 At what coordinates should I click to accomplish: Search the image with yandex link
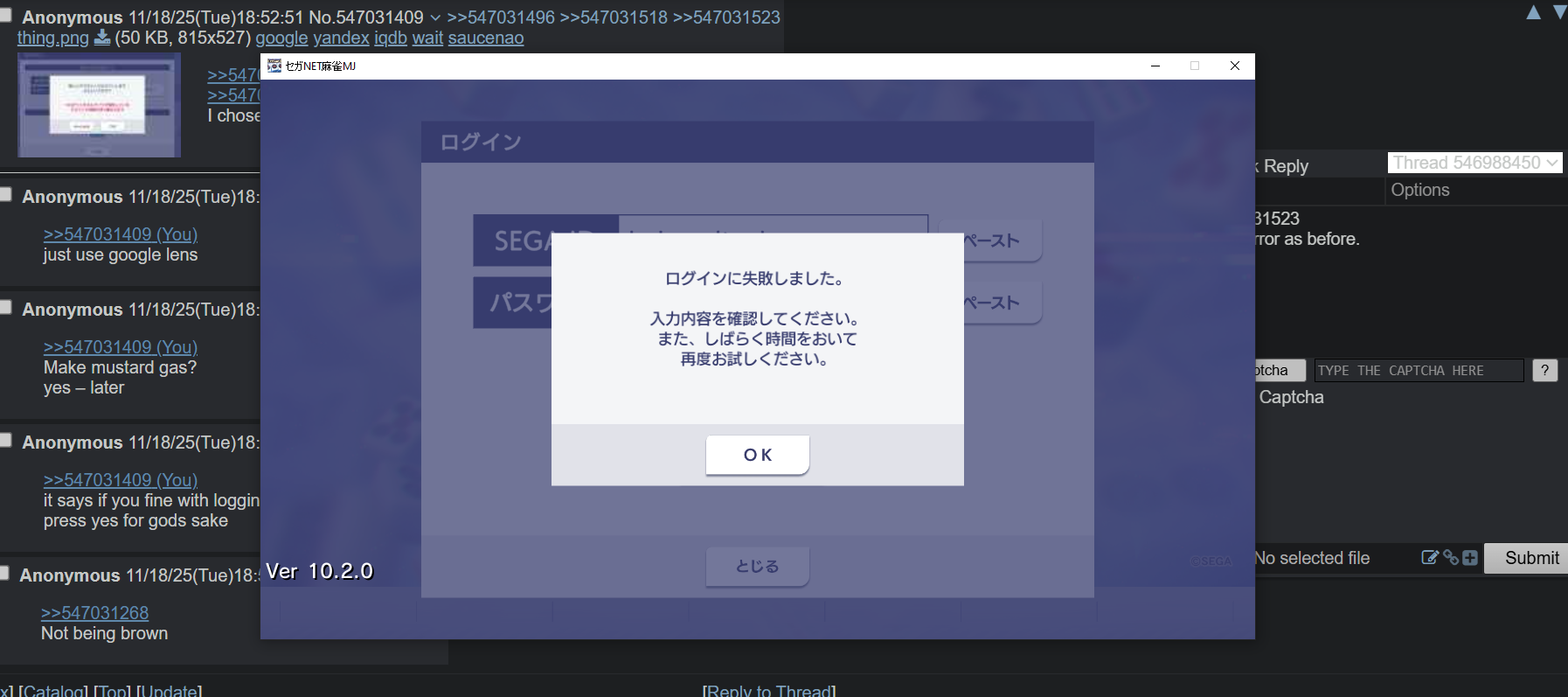(x=341, y=38)
